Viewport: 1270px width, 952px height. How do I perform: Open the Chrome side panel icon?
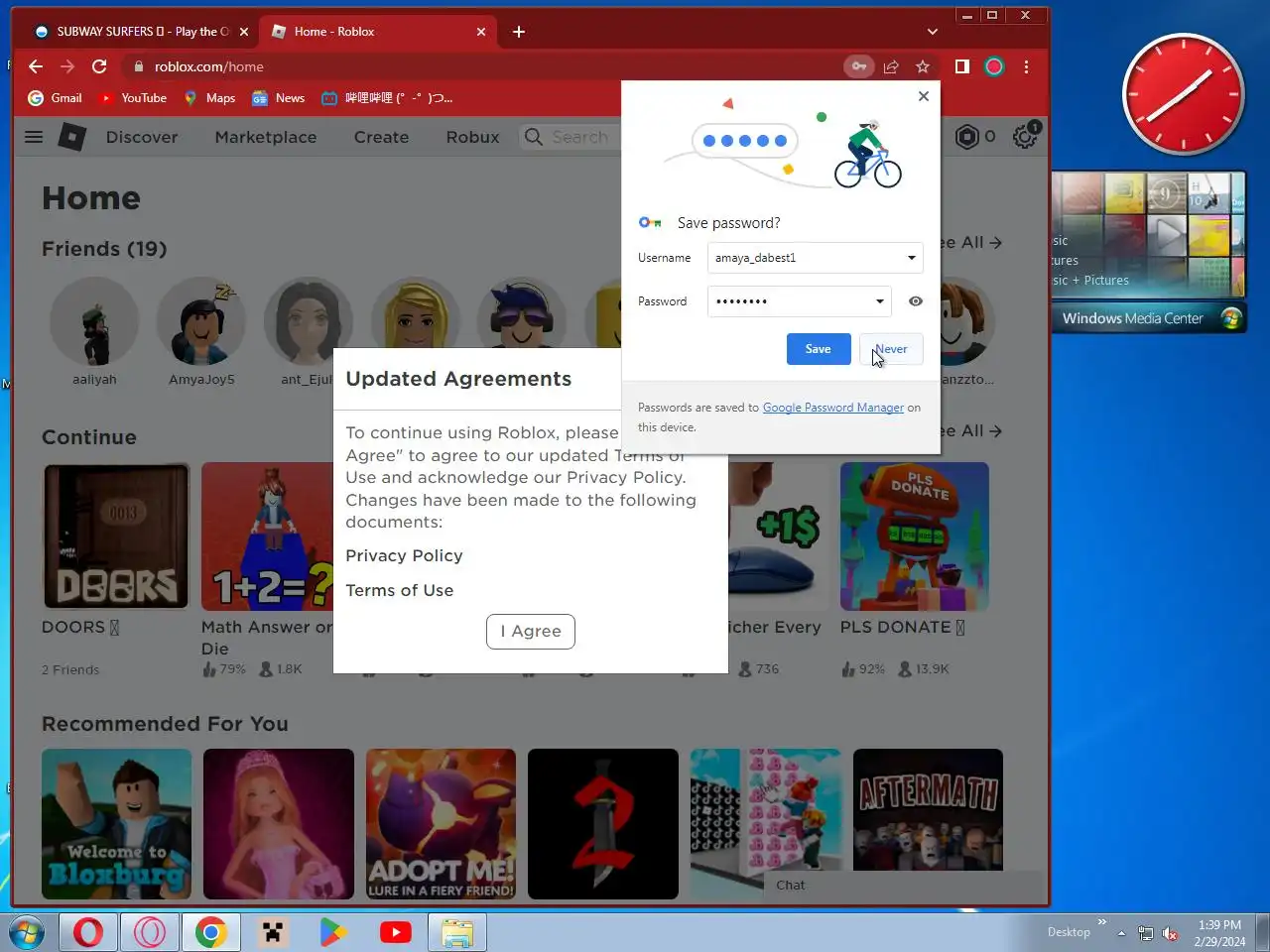[961, 66]
